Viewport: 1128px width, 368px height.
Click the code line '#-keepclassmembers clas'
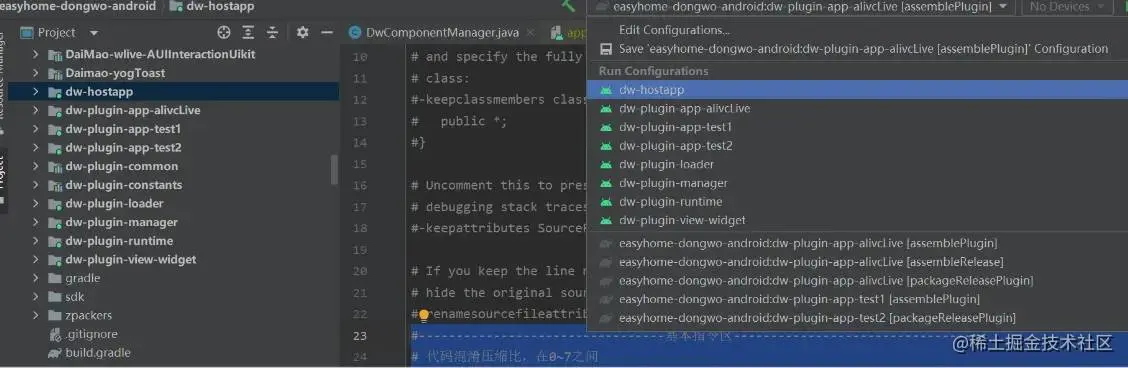click(499, 100)
